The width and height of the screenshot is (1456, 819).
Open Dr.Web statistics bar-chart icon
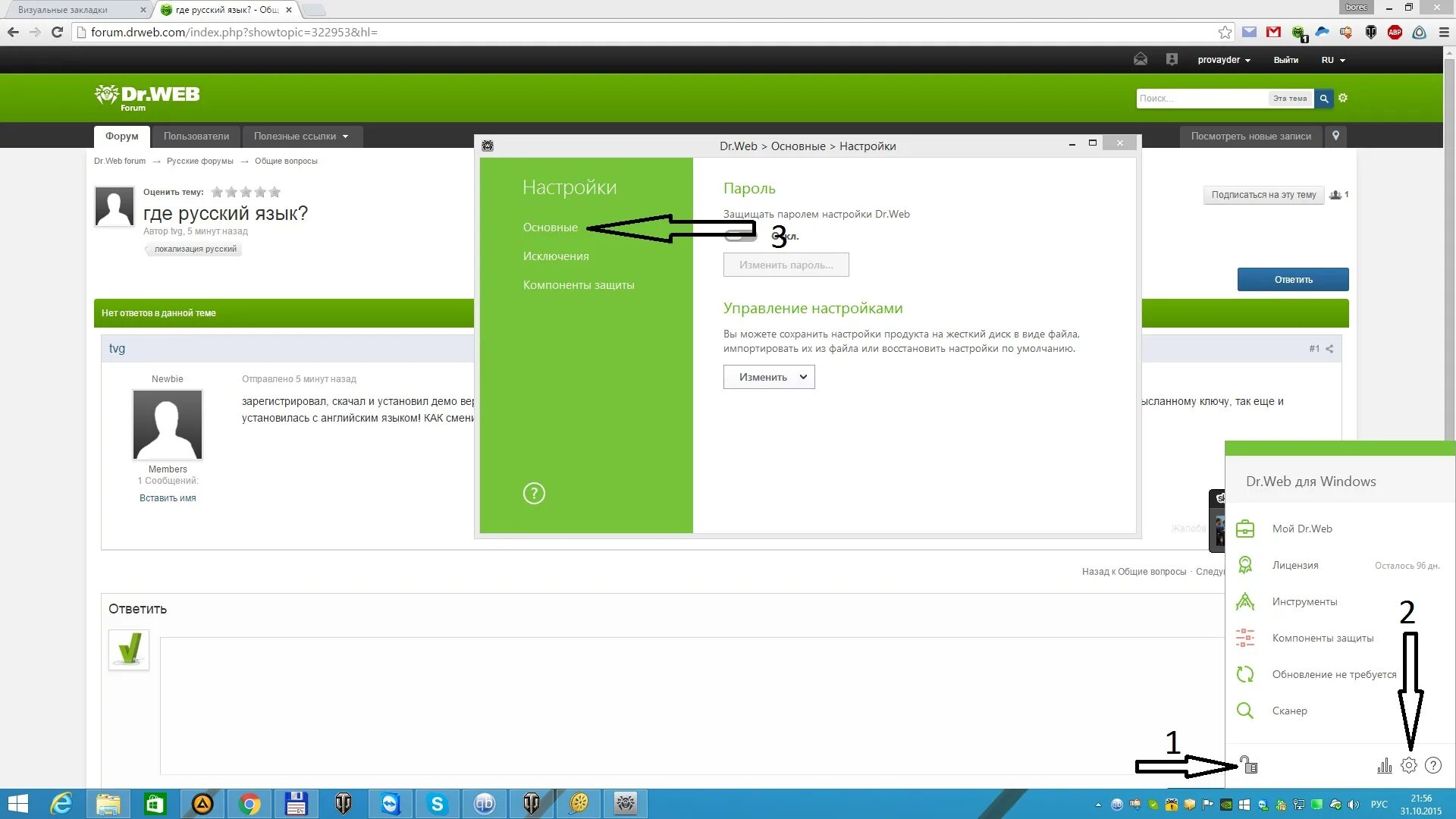(1385, 765)
